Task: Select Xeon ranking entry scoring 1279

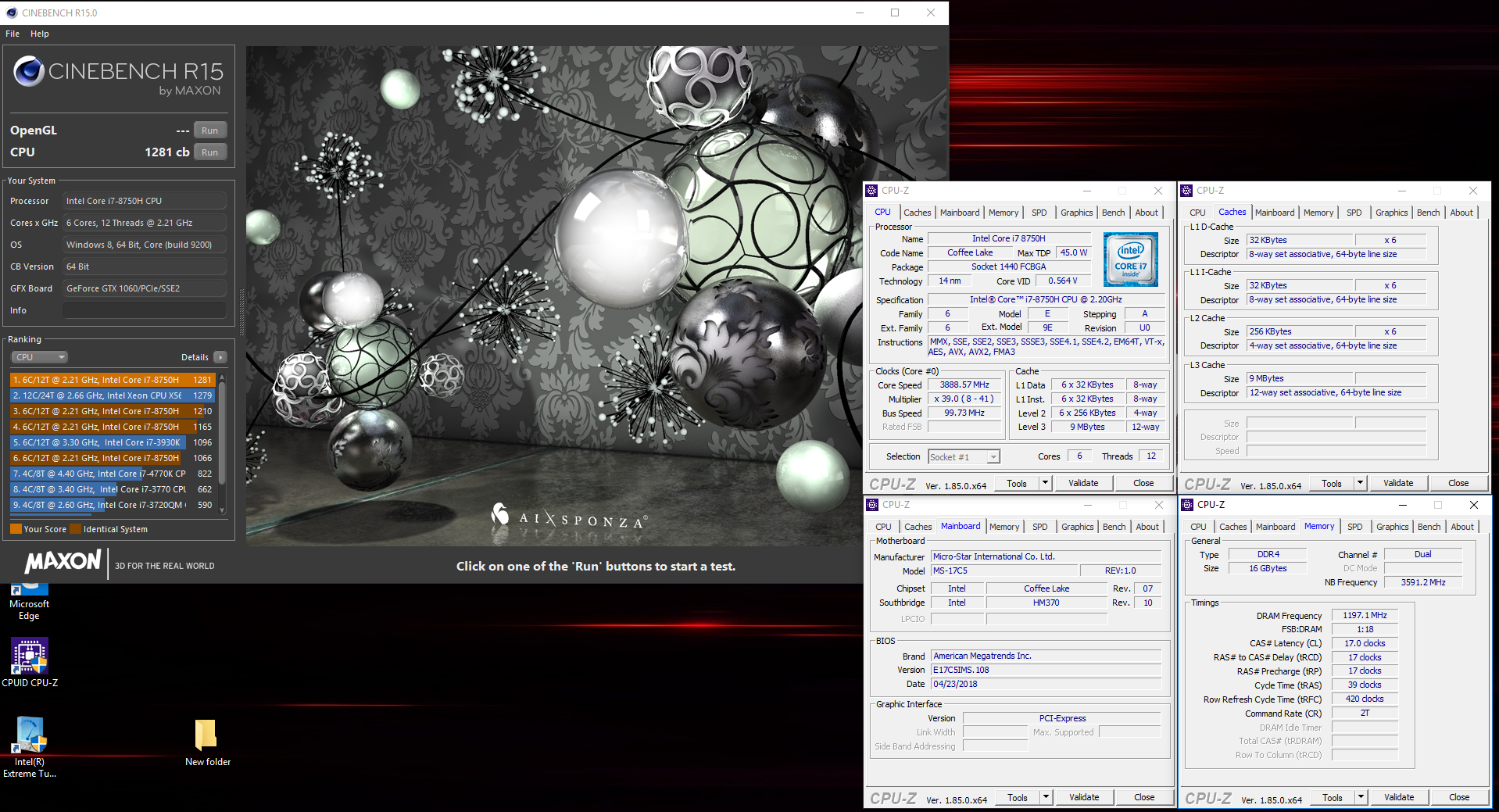Action: pyautogui.click(x=112, y=395)
